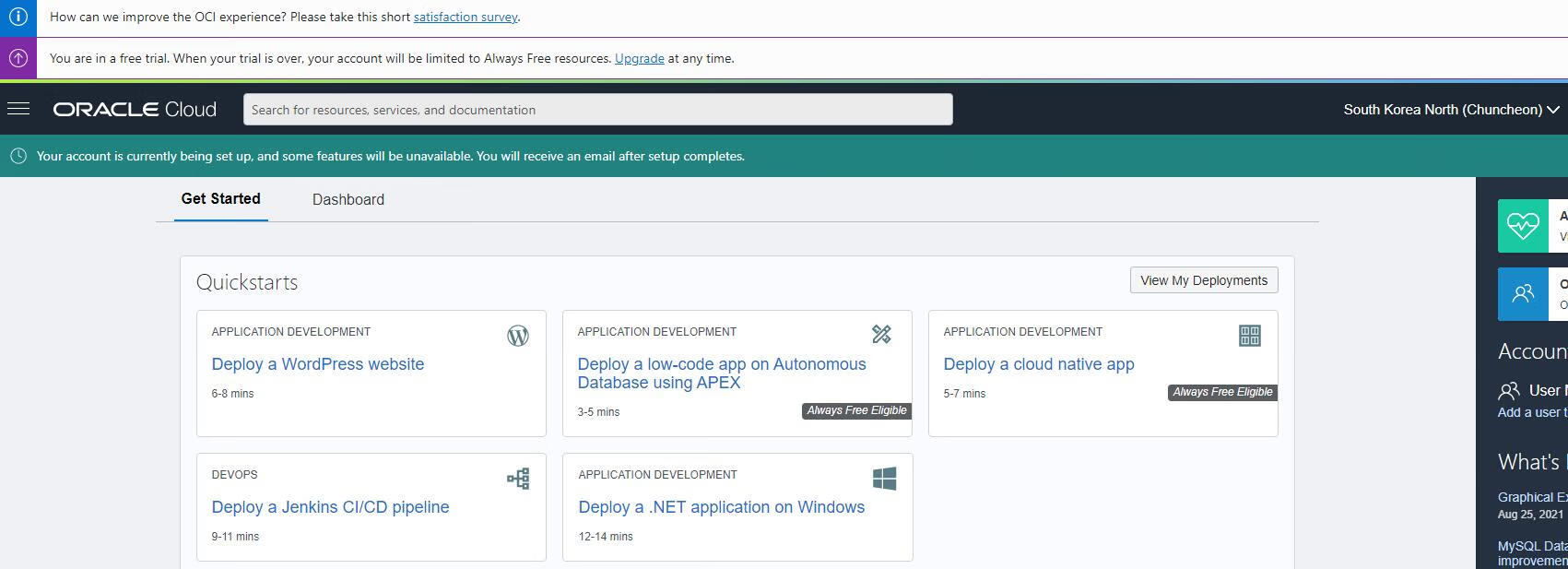Open the hamburger navigation menu
The width and height of the screenshot is (1568, 569).
[x=18, y=109]
